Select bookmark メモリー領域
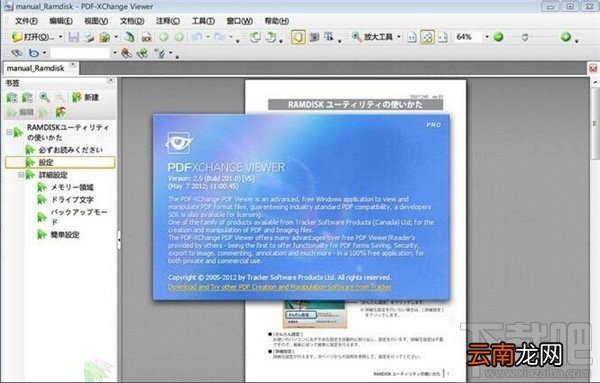This screenshot has height=383, width=600. click(72, 187)
